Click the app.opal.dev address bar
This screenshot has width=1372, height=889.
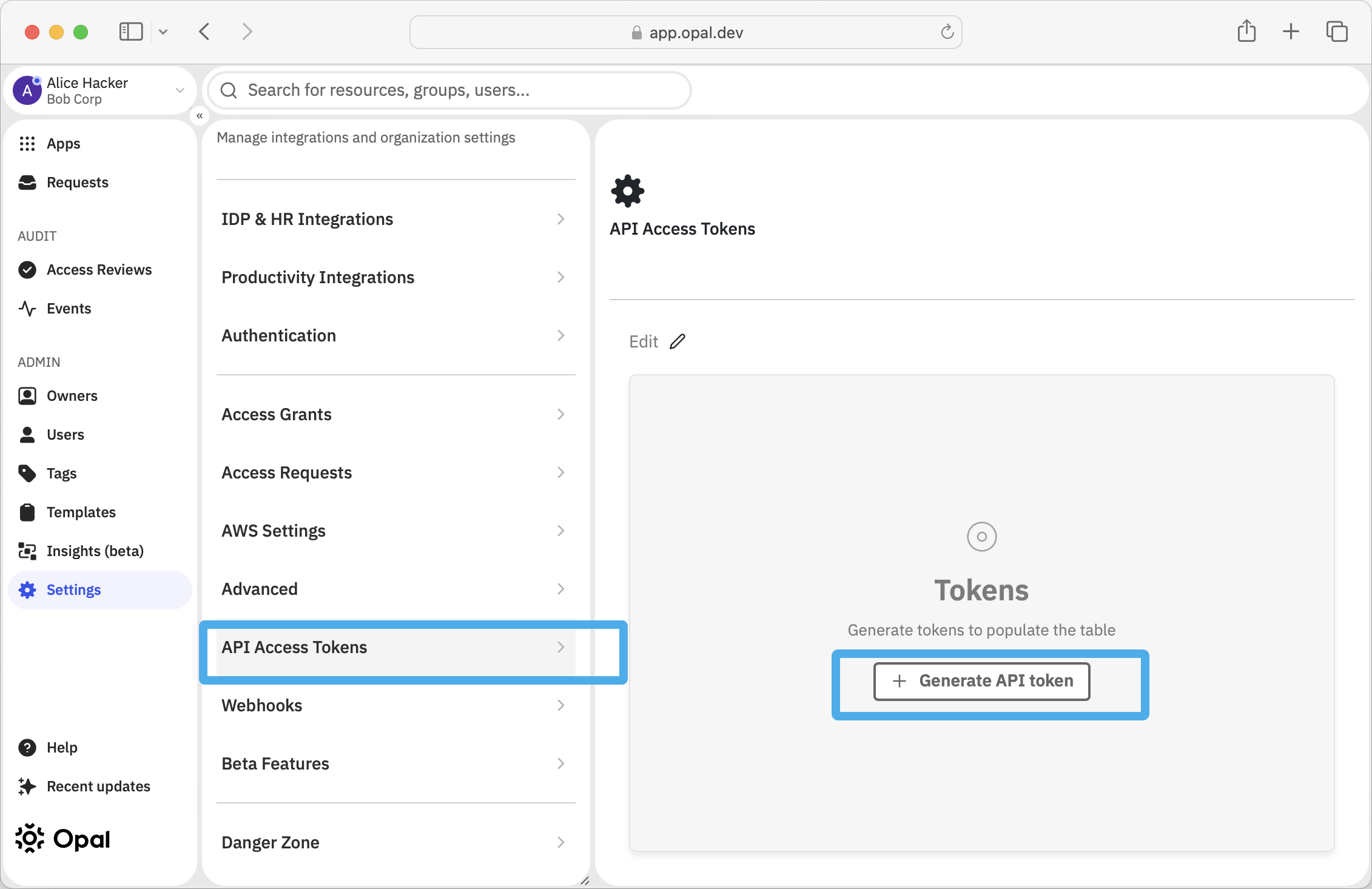coord(685,32)
